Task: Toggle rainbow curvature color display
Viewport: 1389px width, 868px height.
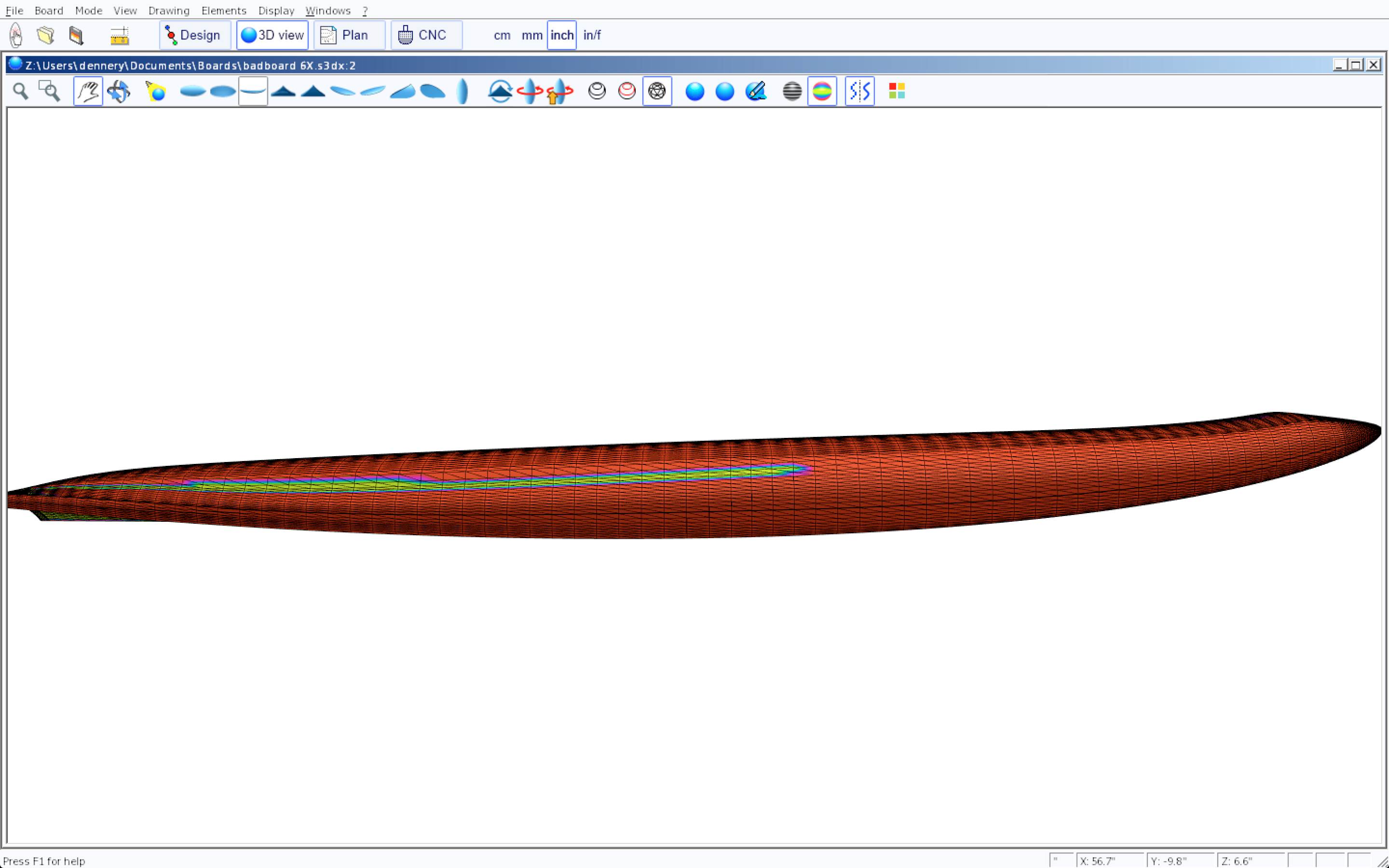Action: point(821,91)
